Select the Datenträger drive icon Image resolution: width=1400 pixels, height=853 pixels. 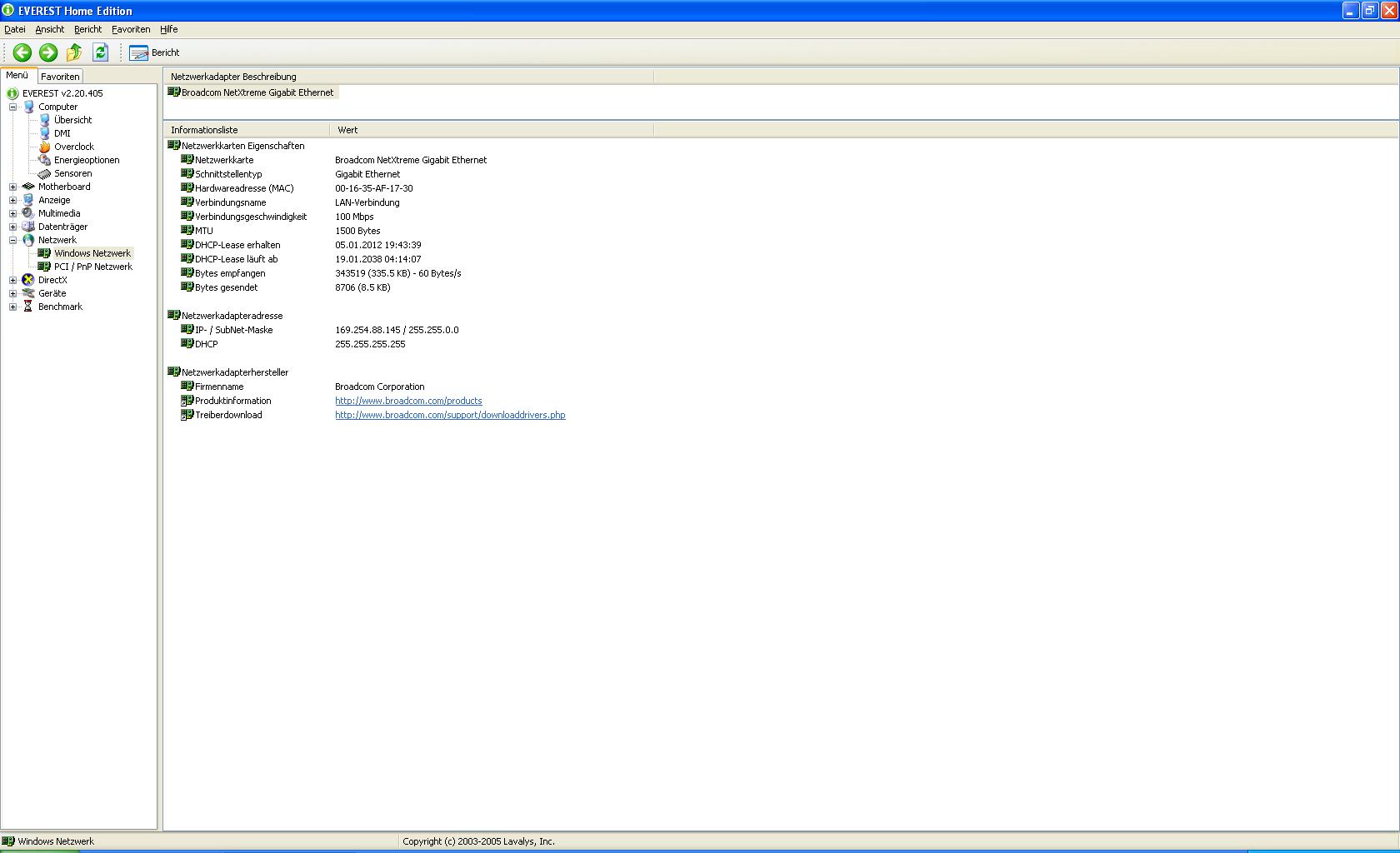click(x=28, y=227)
